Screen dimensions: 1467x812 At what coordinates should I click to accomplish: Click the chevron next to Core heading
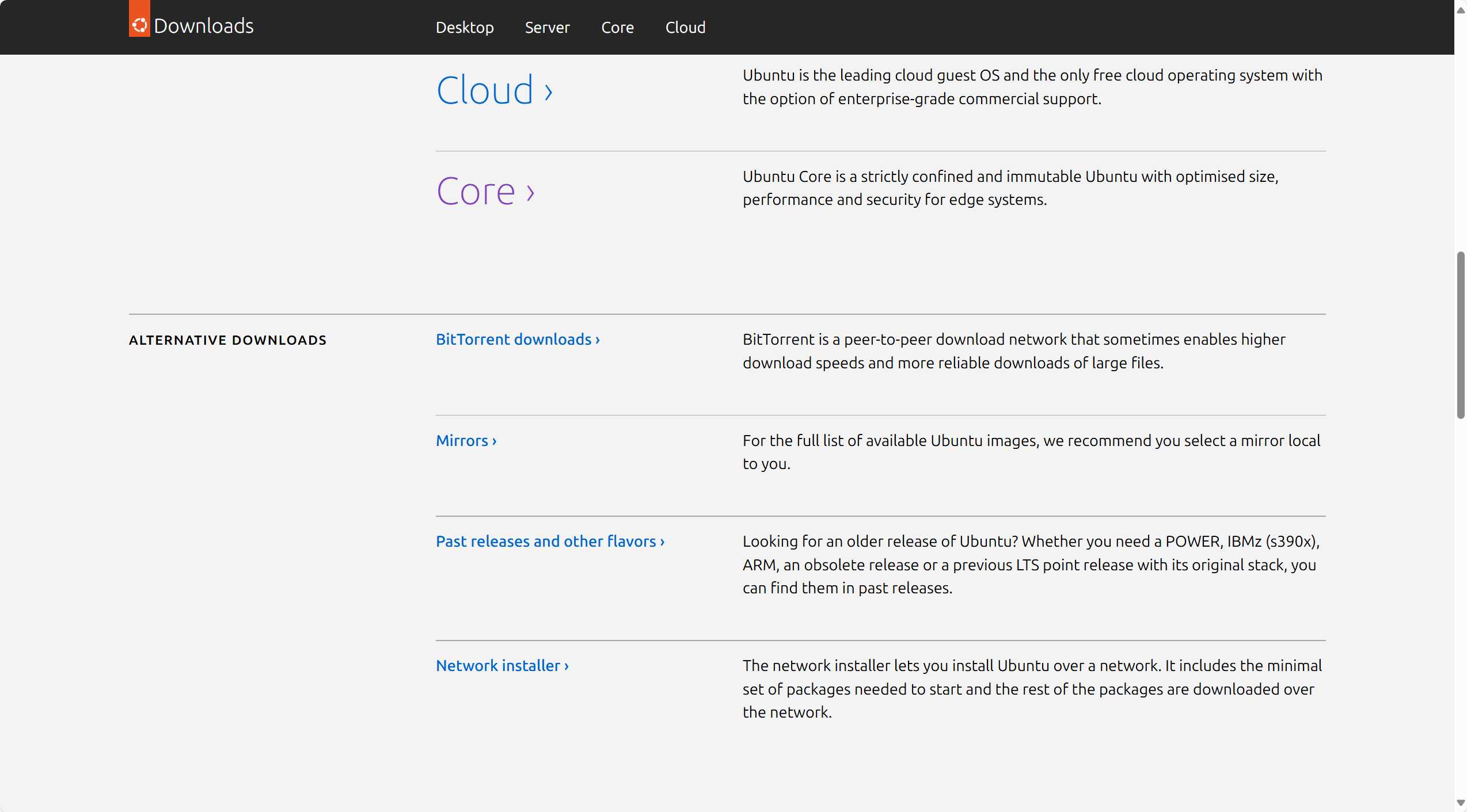pos(529,192)
